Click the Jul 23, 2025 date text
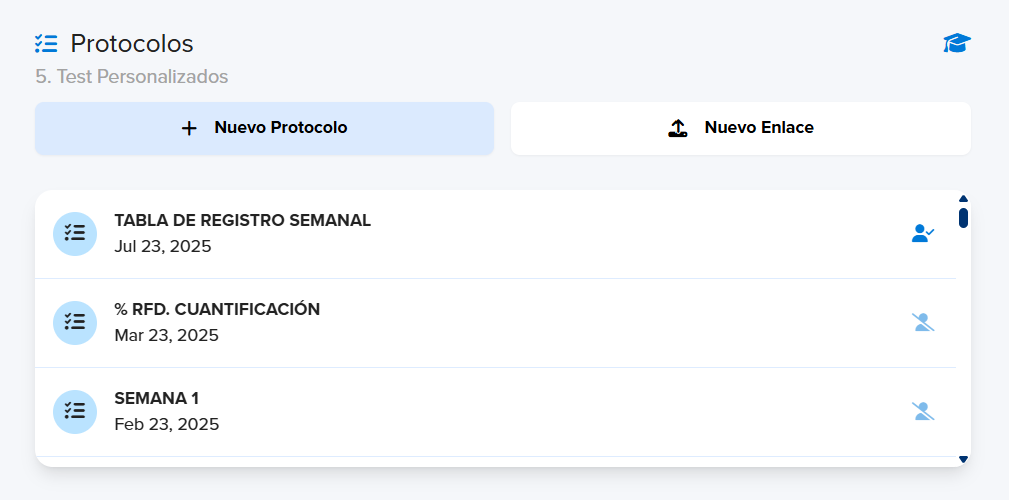This screenshot has height=500, width=1009. [163, 246]
